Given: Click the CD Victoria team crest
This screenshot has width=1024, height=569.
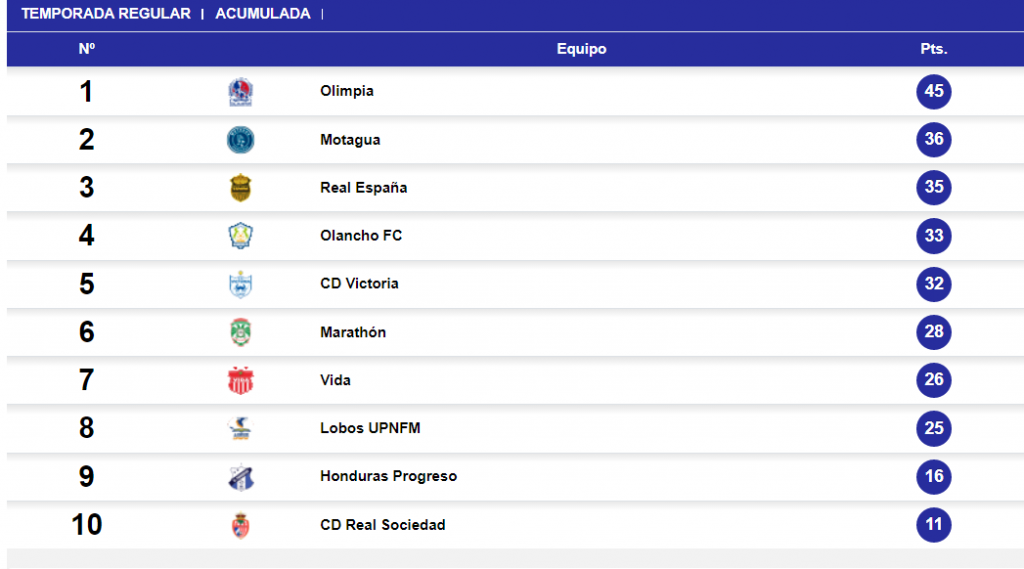Looking at the screenshot, I should point(240,284).
